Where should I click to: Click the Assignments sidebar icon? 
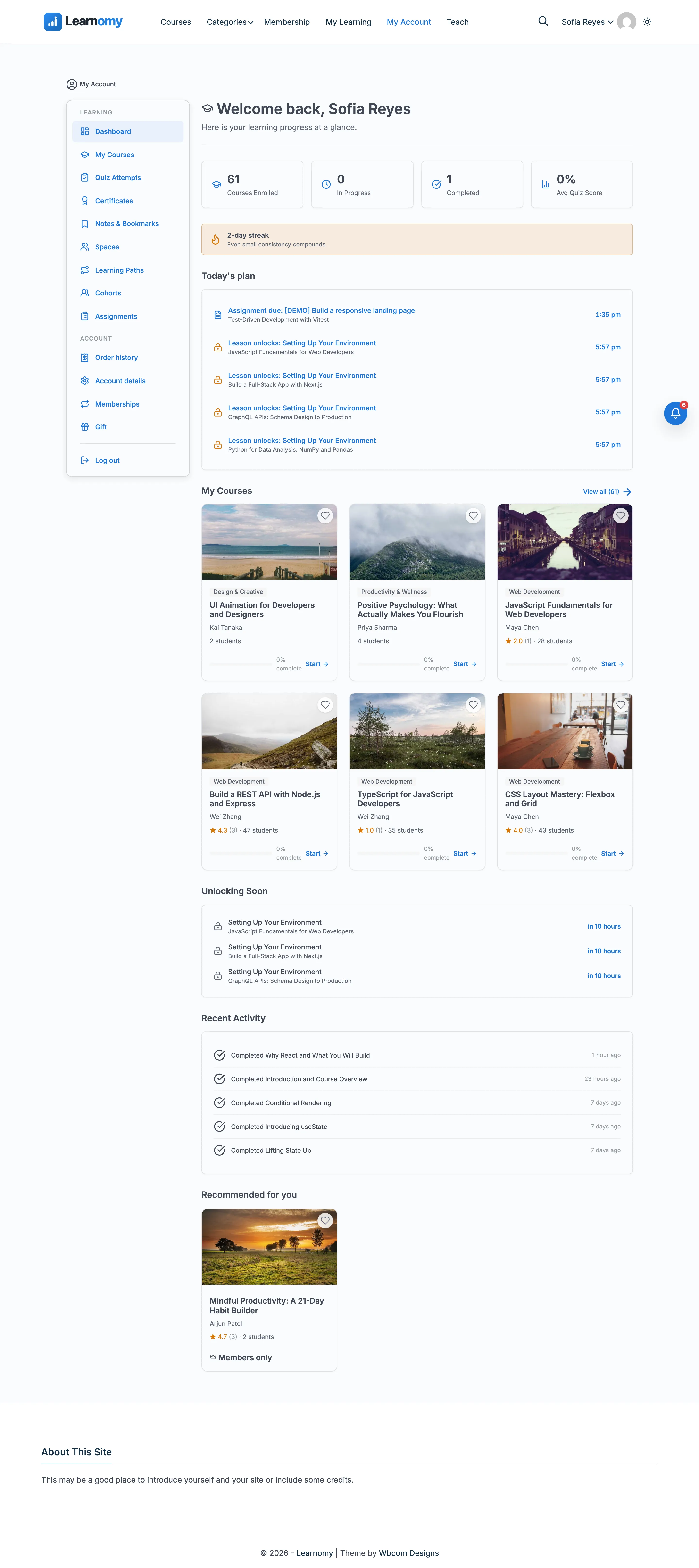(x=85, y=317)
